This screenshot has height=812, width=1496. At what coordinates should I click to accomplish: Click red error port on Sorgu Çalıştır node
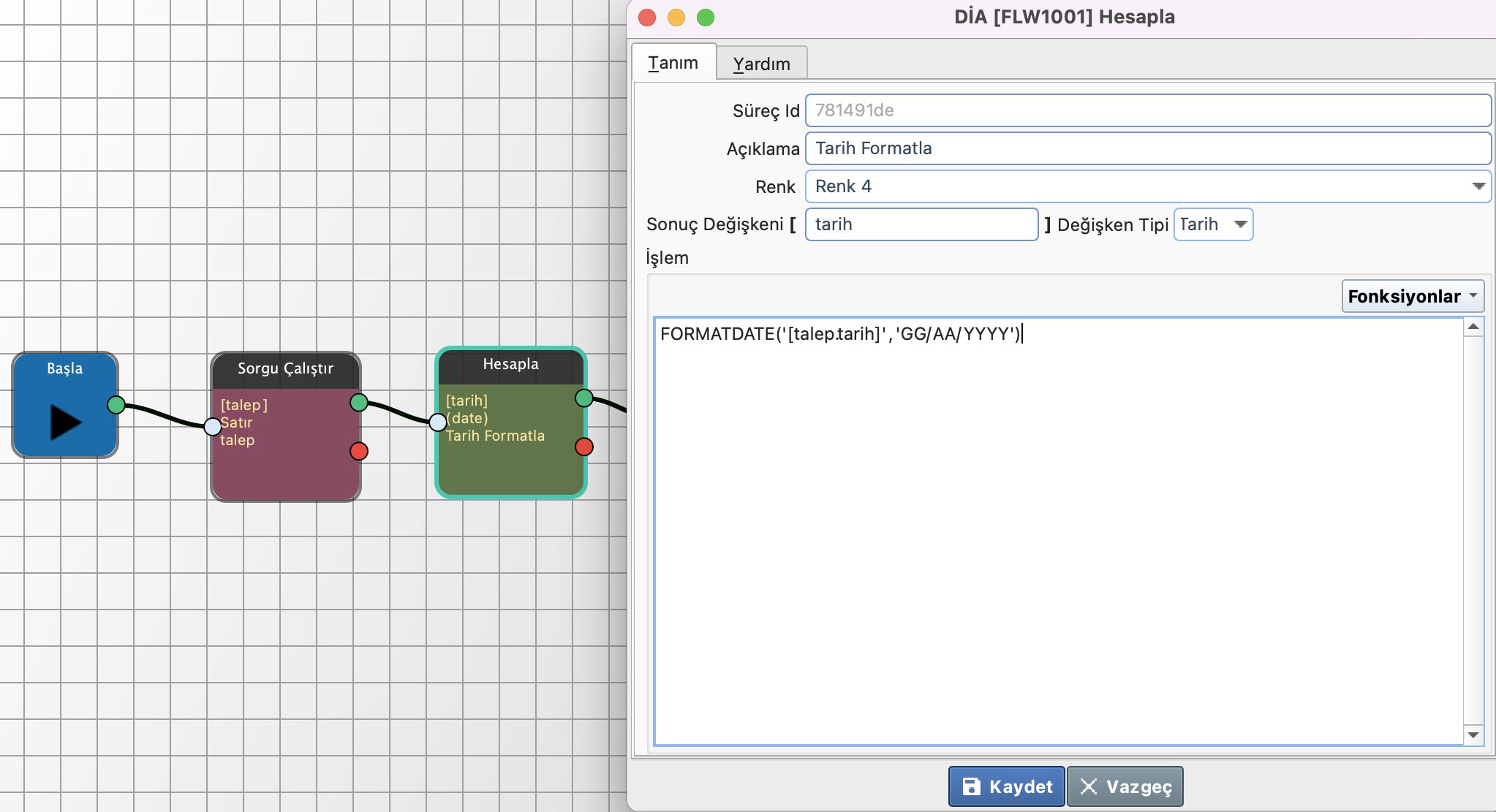click(358, 451)
